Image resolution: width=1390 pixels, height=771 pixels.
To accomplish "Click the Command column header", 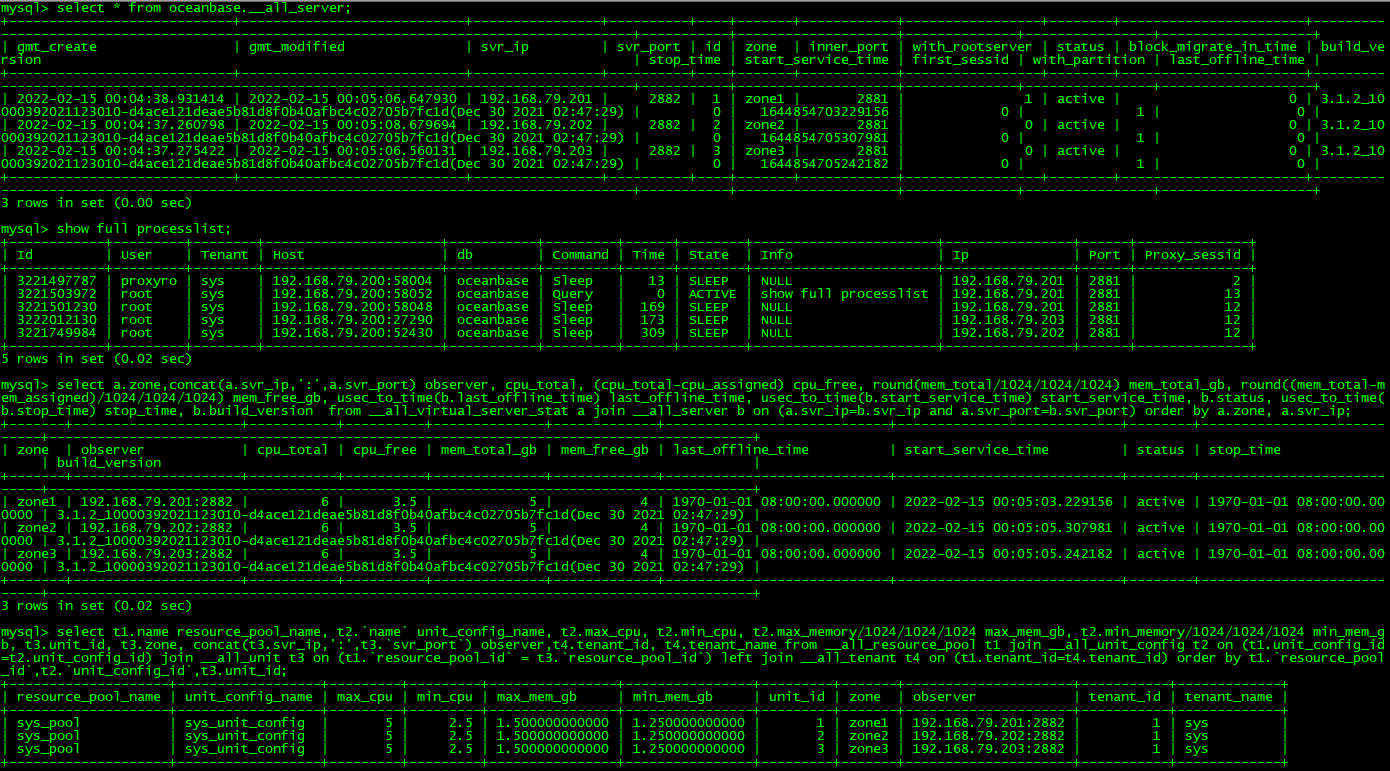I will (x=580, y=255).
